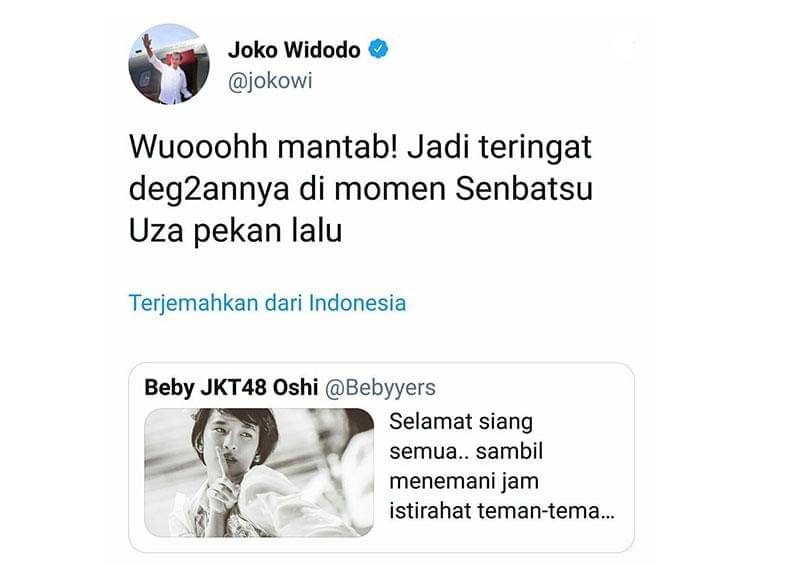Open the quoted tweet starting 'Selamat siang'

click(381, 458)
